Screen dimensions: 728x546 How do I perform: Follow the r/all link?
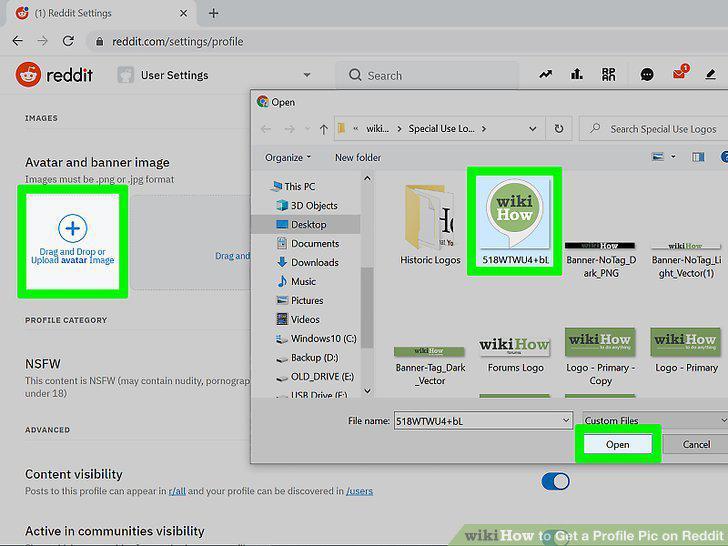[177, 491]
